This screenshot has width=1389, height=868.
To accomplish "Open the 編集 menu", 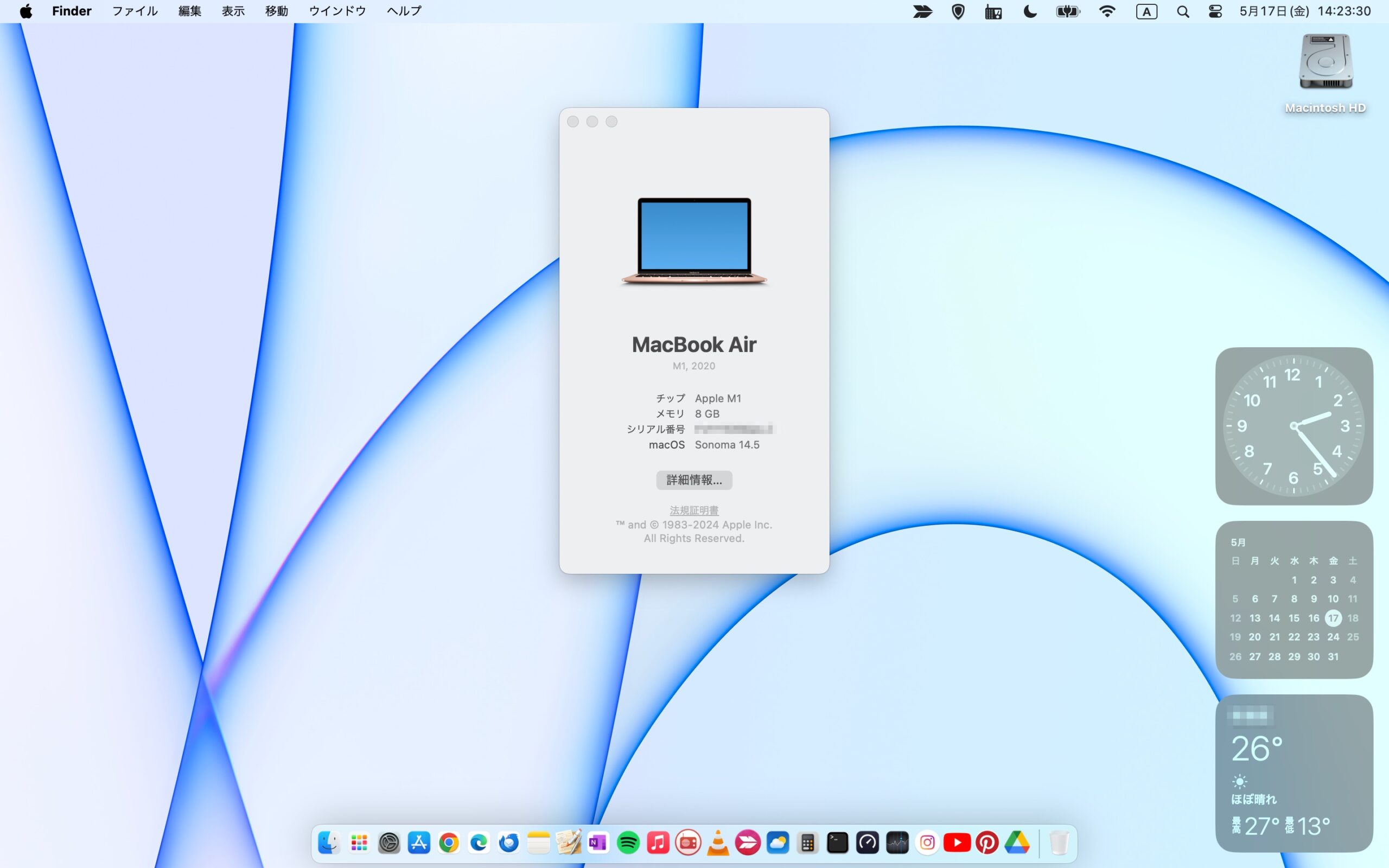I will 190,11.
